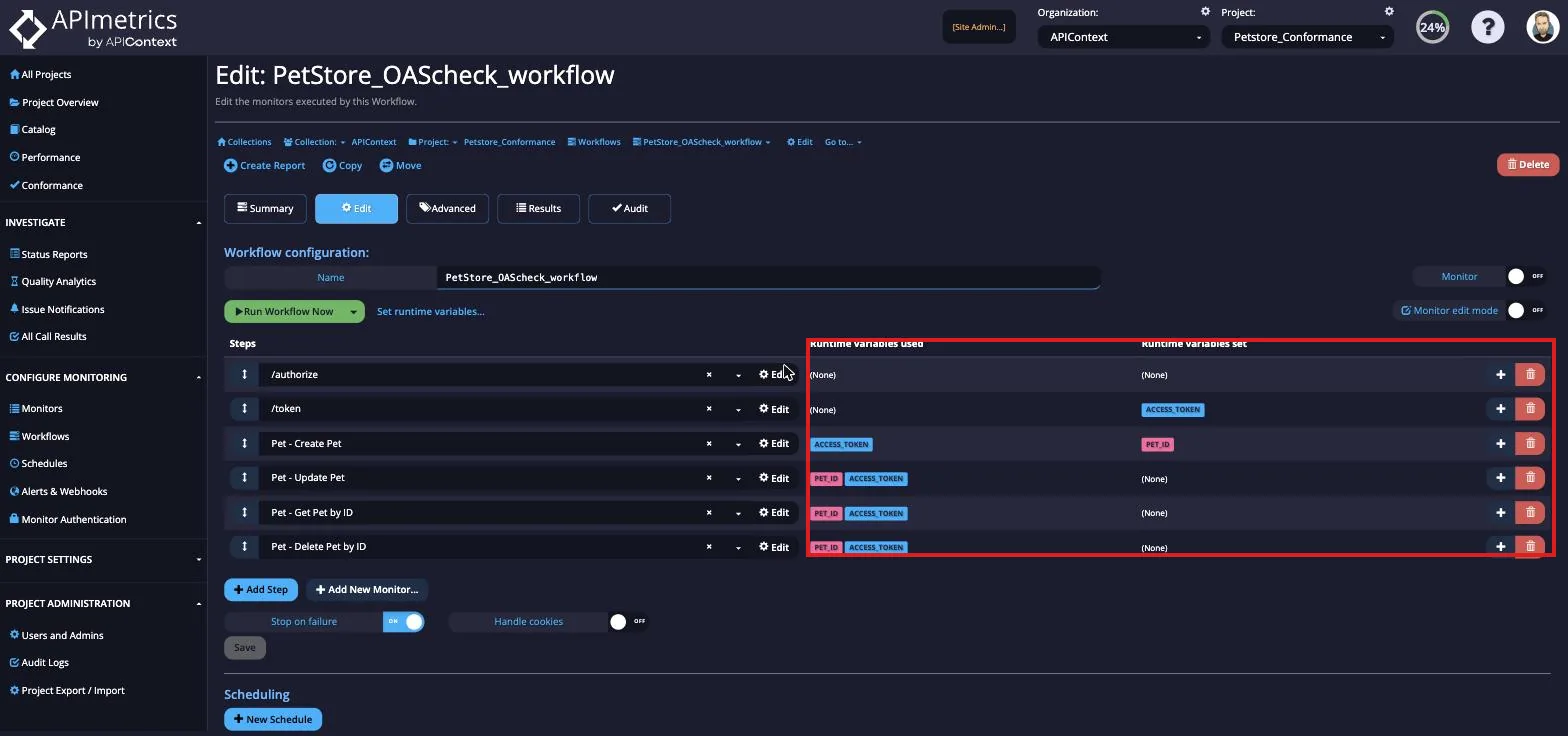This screenshot has height=736, width=1568.
Task: Grab the reorder handle for /token step
Action: point(244,408)
